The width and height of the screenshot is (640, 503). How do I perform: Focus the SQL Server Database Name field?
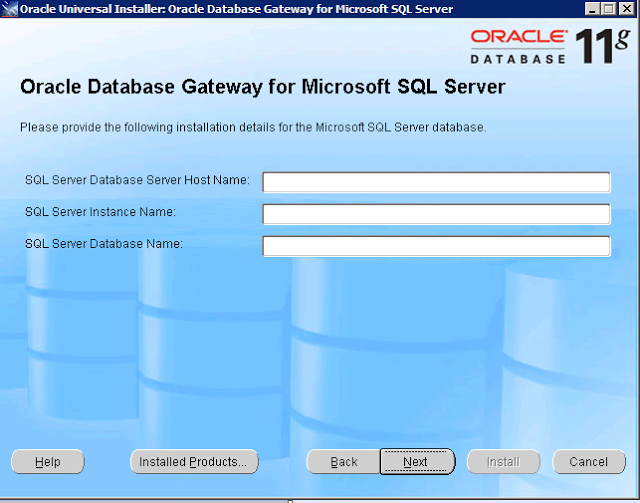(436, 246)
